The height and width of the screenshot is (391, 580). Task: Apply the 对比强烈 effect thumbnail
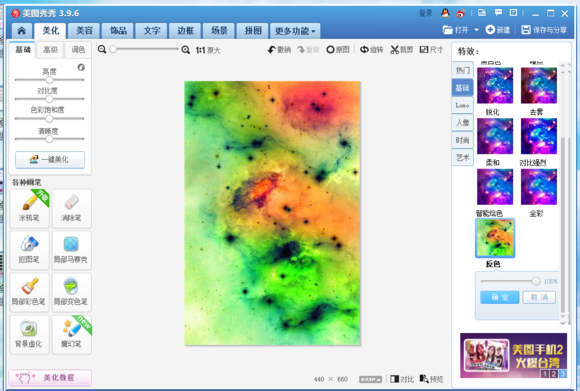point(539,136)
